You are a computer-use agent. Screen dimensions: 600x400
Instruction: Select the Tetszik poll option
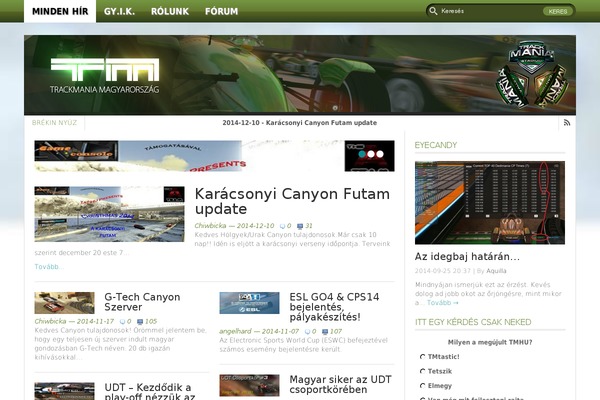pos(422,371)
